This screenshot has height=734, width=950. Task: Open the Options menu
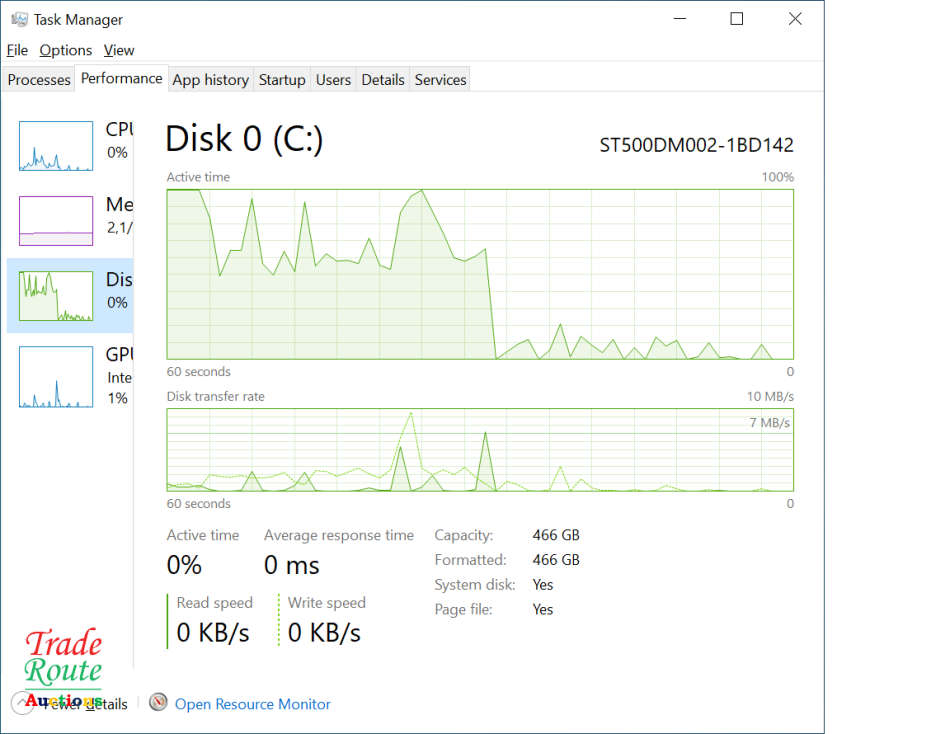[x=66, y=50]
